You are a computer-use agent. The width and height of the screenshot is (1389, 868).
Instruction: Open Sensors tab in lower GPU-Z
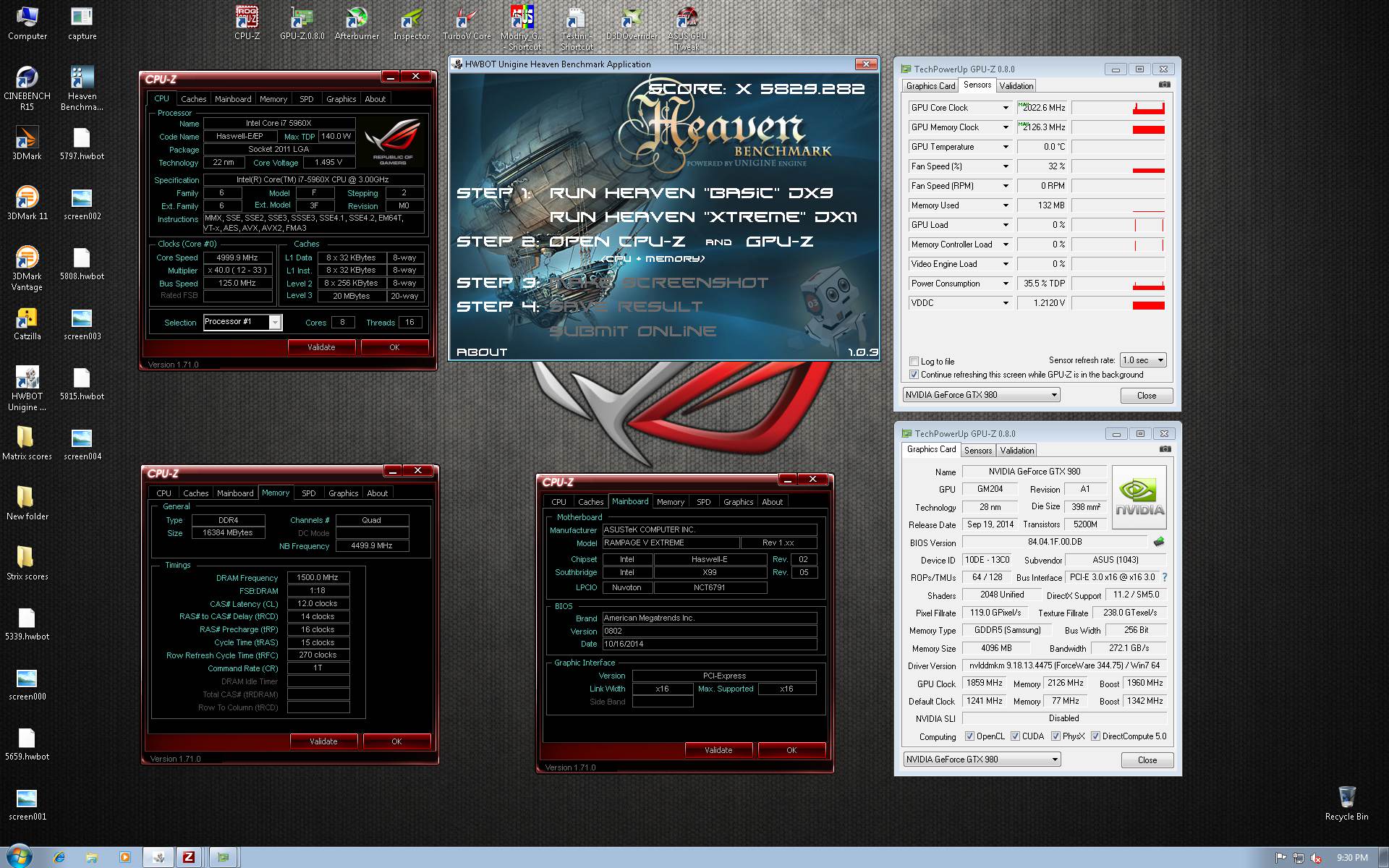[978, 451]
